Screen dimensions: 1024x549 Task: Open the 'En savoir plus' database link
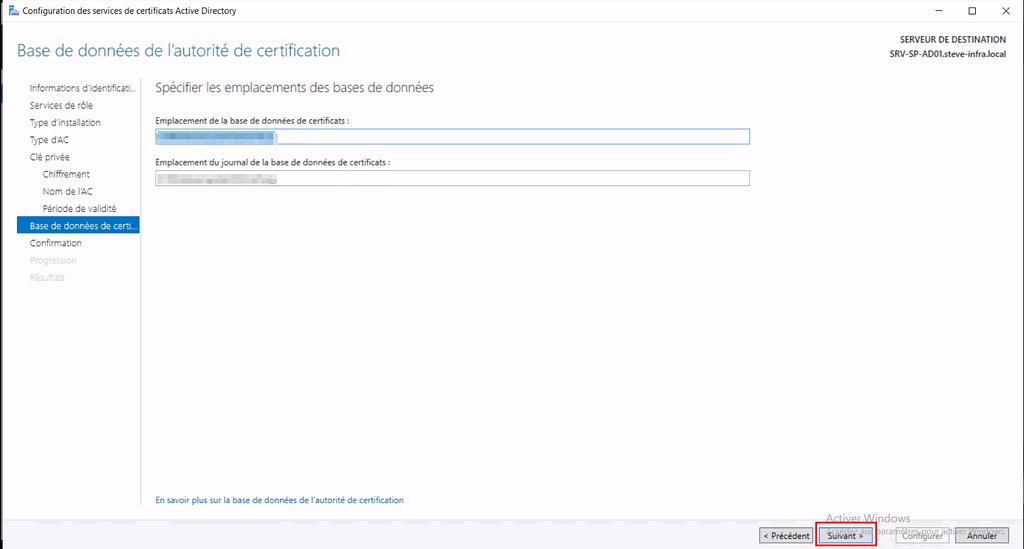click(280, 500)
